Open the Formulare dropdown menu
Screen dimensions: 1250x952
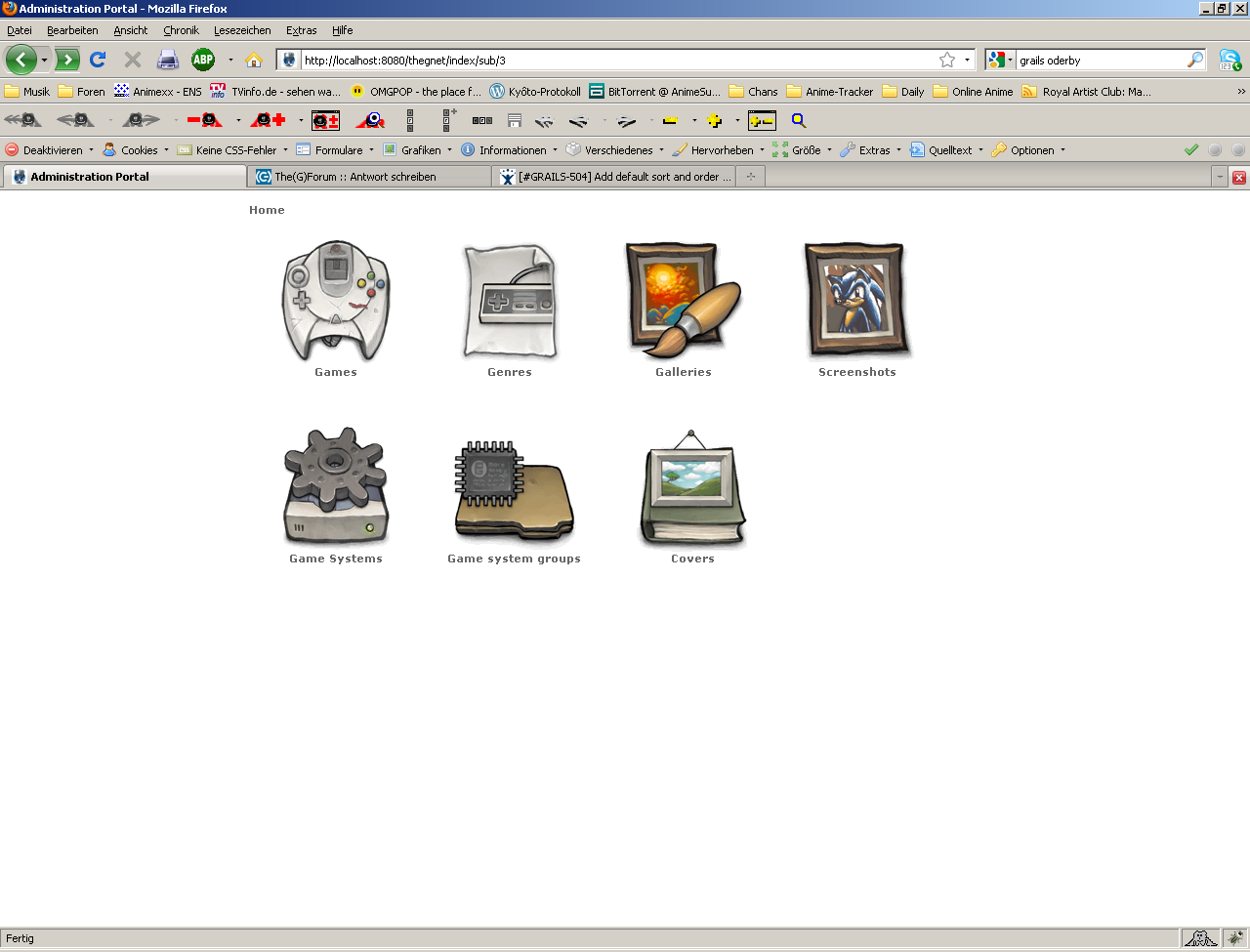337,150
